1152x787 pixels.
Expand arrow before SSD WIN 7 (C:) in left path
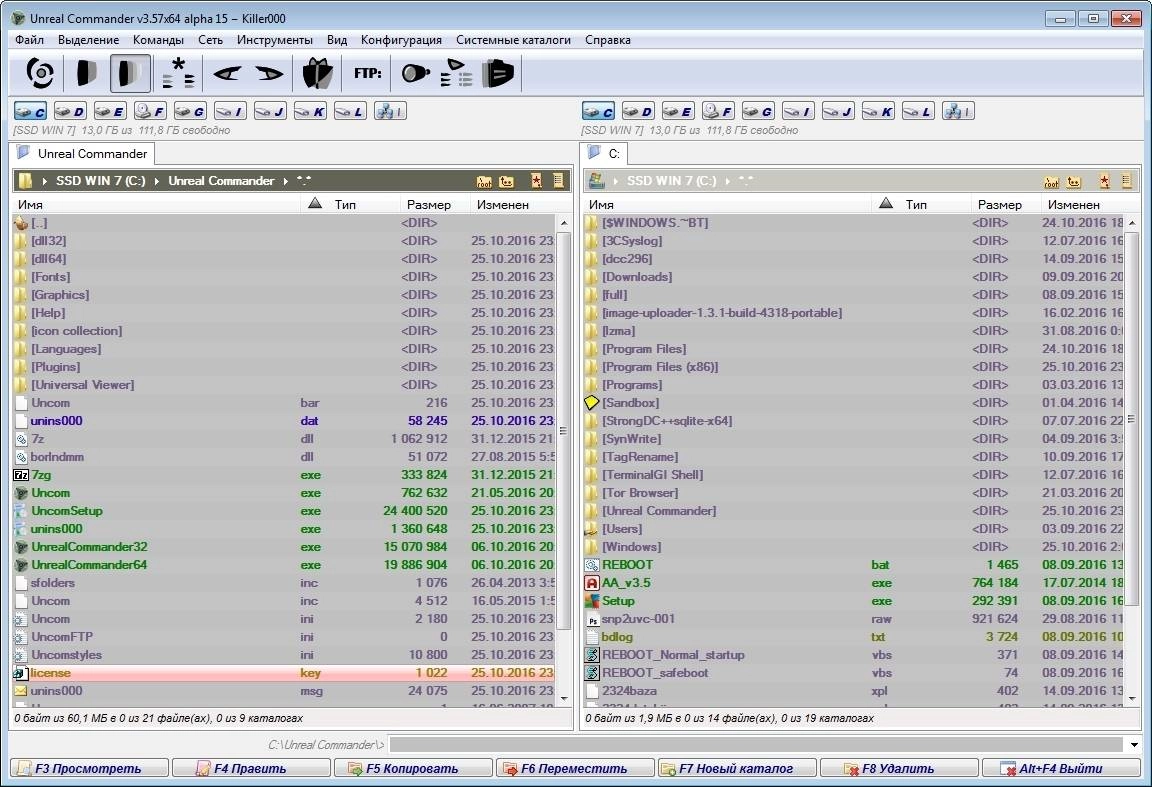[x=45, y=181]
